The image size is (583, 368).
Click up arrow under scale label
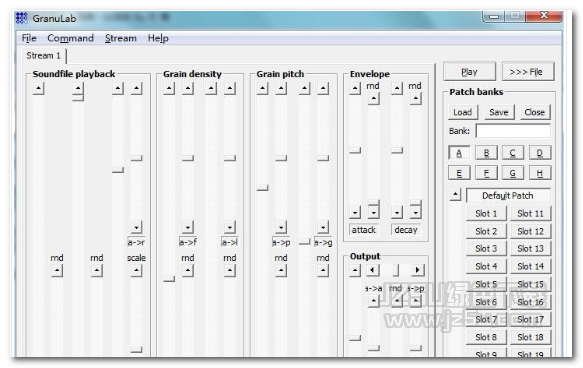pos(136,271)
